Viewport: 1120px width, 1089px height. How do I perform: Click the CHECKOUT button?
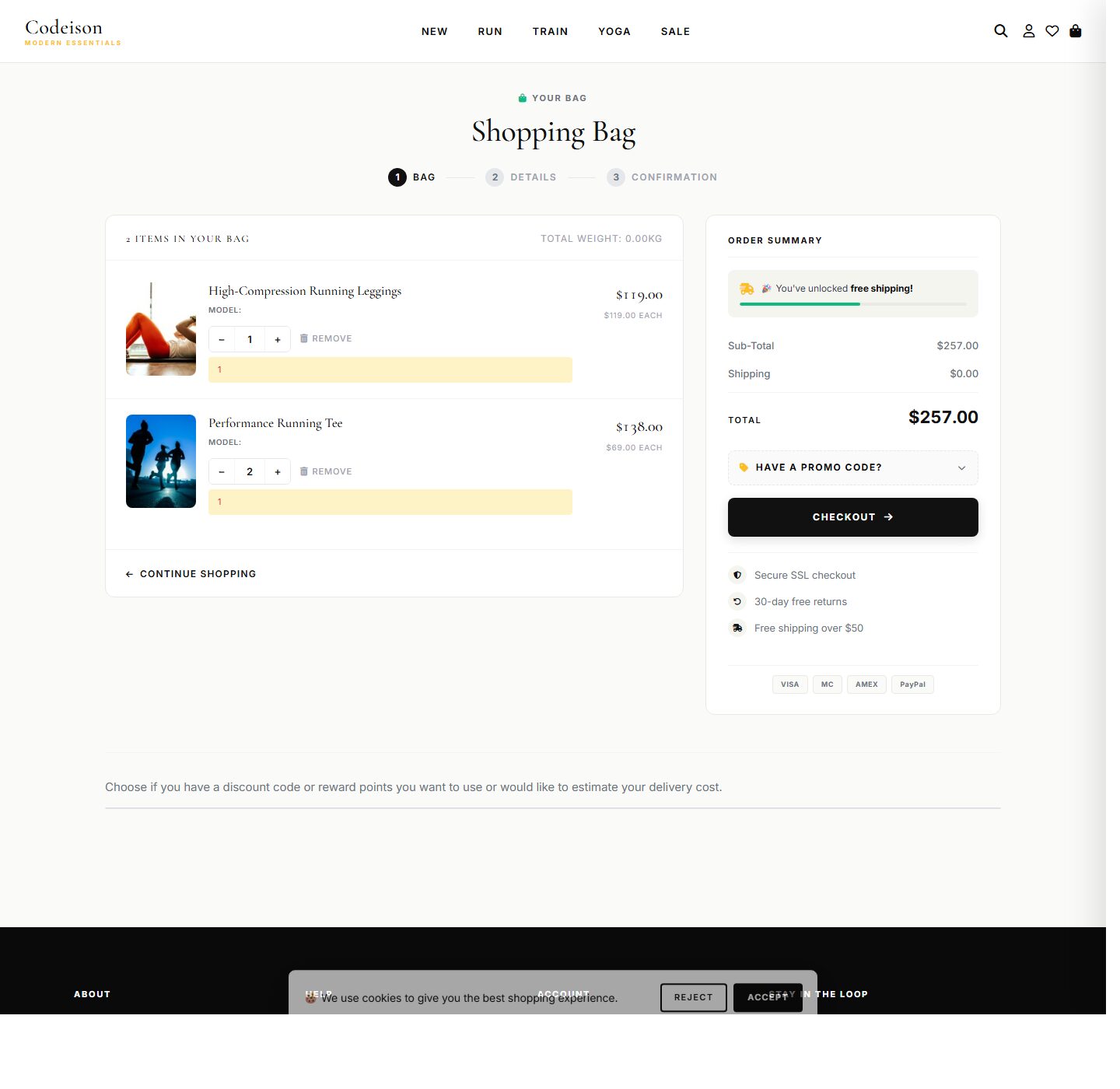point(852,516)
